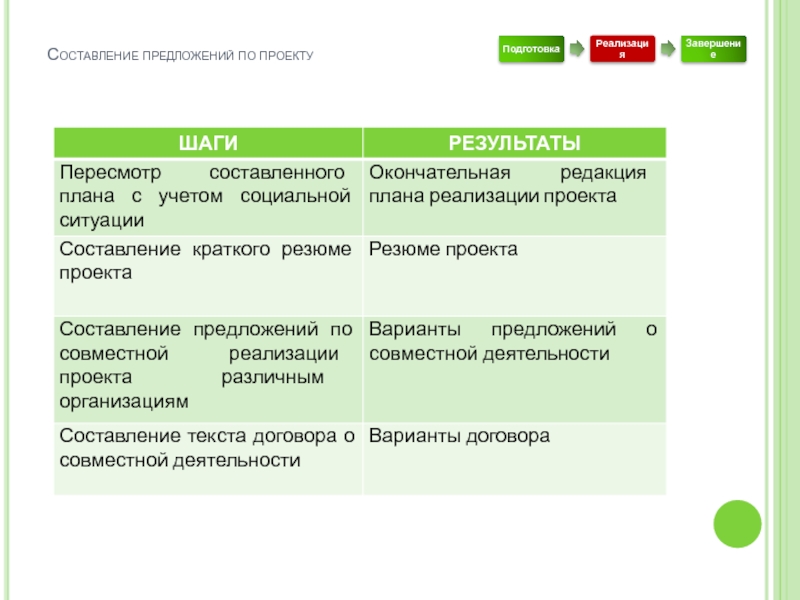Click arrow between Подготовка and Реализация
The image size is (800, 600).
pos(577,49)
